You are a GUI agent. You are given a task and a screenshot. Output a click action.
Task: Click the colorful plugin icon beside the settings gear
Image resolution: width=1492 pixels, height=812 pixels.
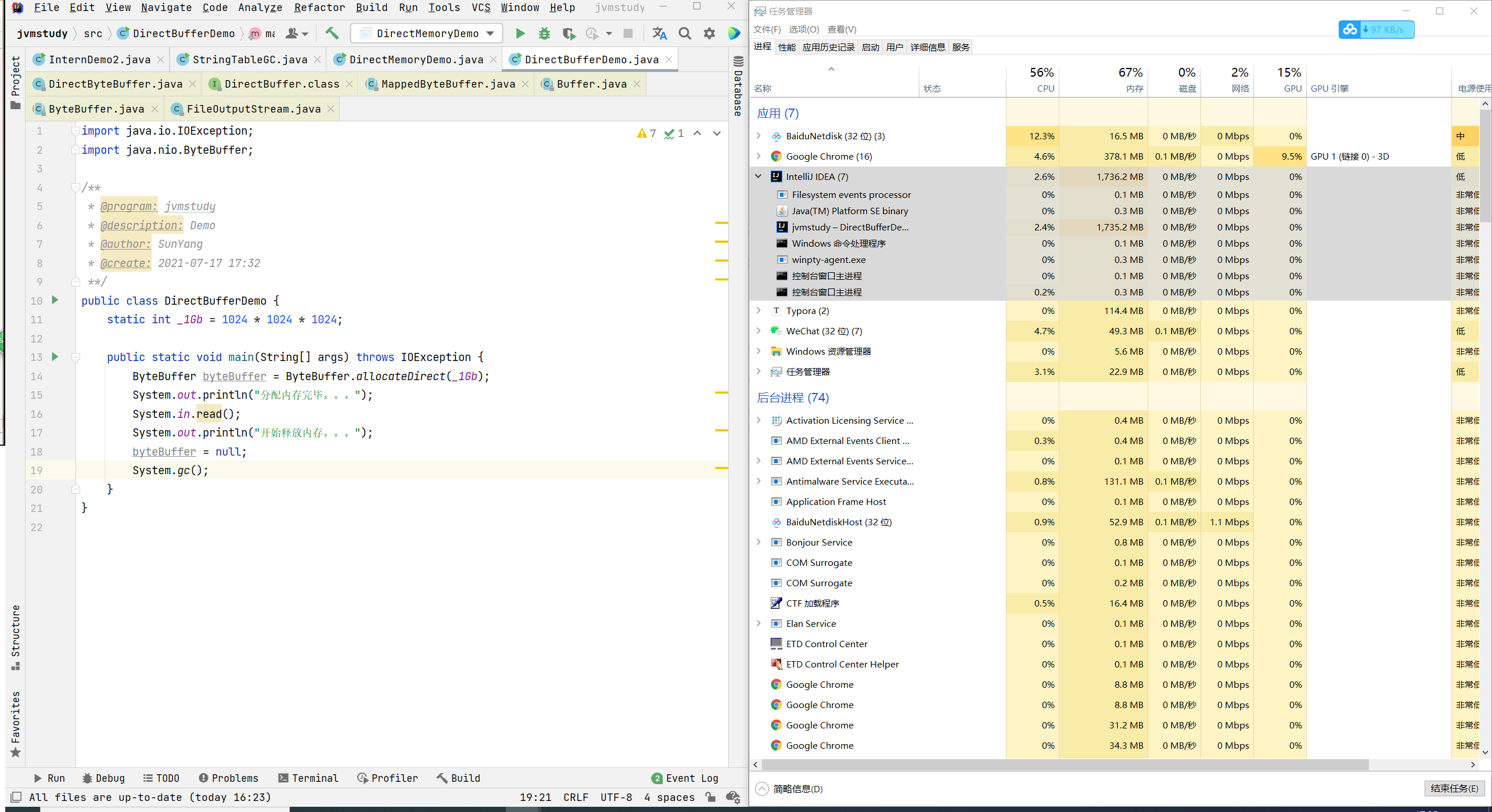pos(734,34)
